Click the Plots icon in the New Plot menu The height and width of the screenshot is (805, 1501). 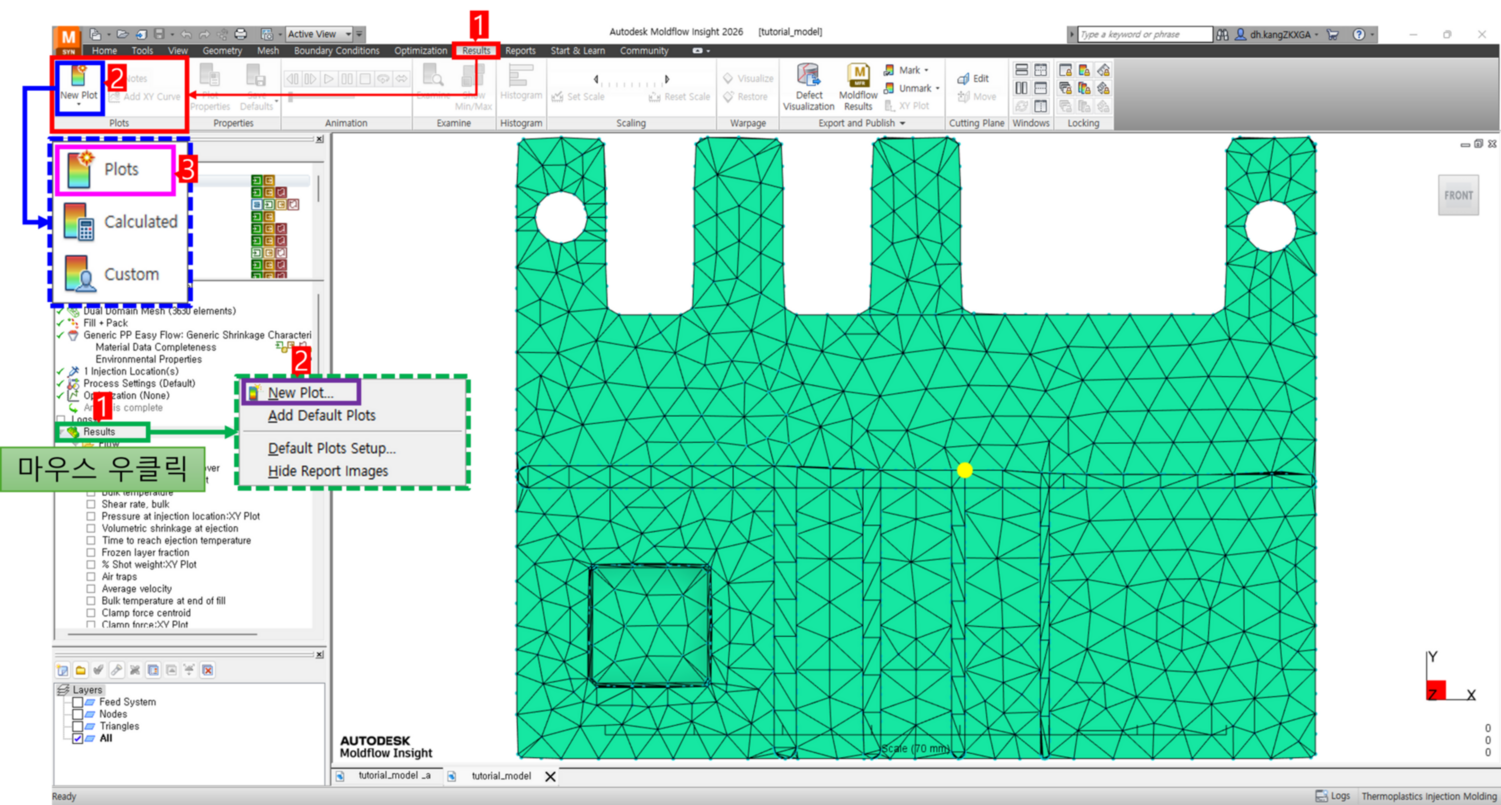[x=79, y=168]
